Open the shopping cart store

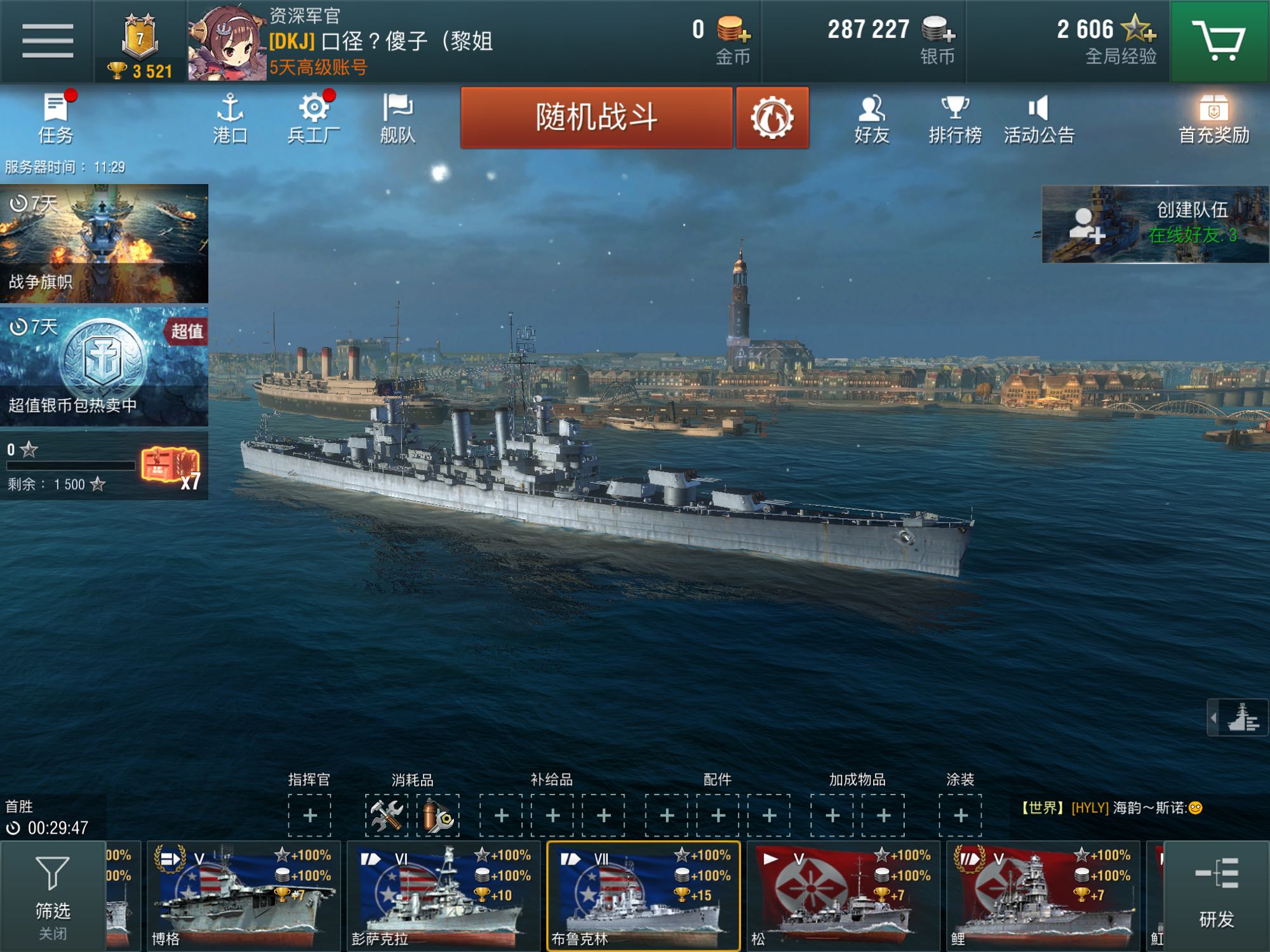(1219, 41)
